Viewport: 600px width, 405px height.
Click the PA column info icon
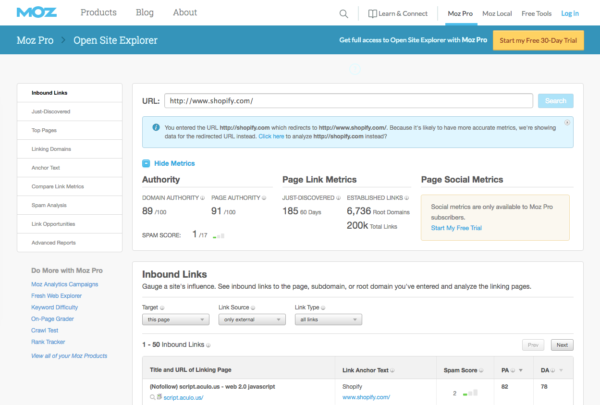click(513, 370)
